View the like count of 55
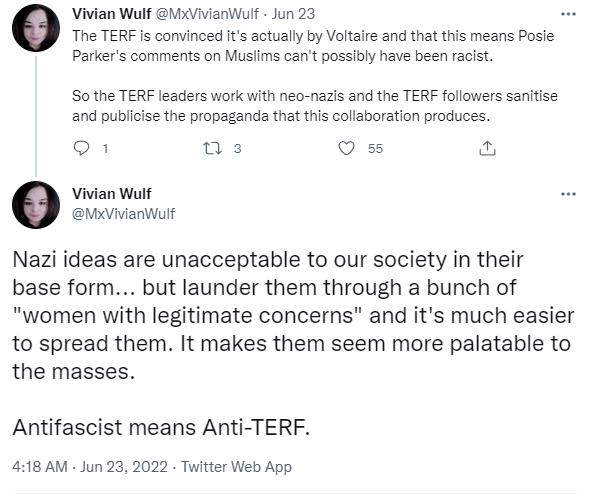The image size is (593, 495). tap(376, 149)
